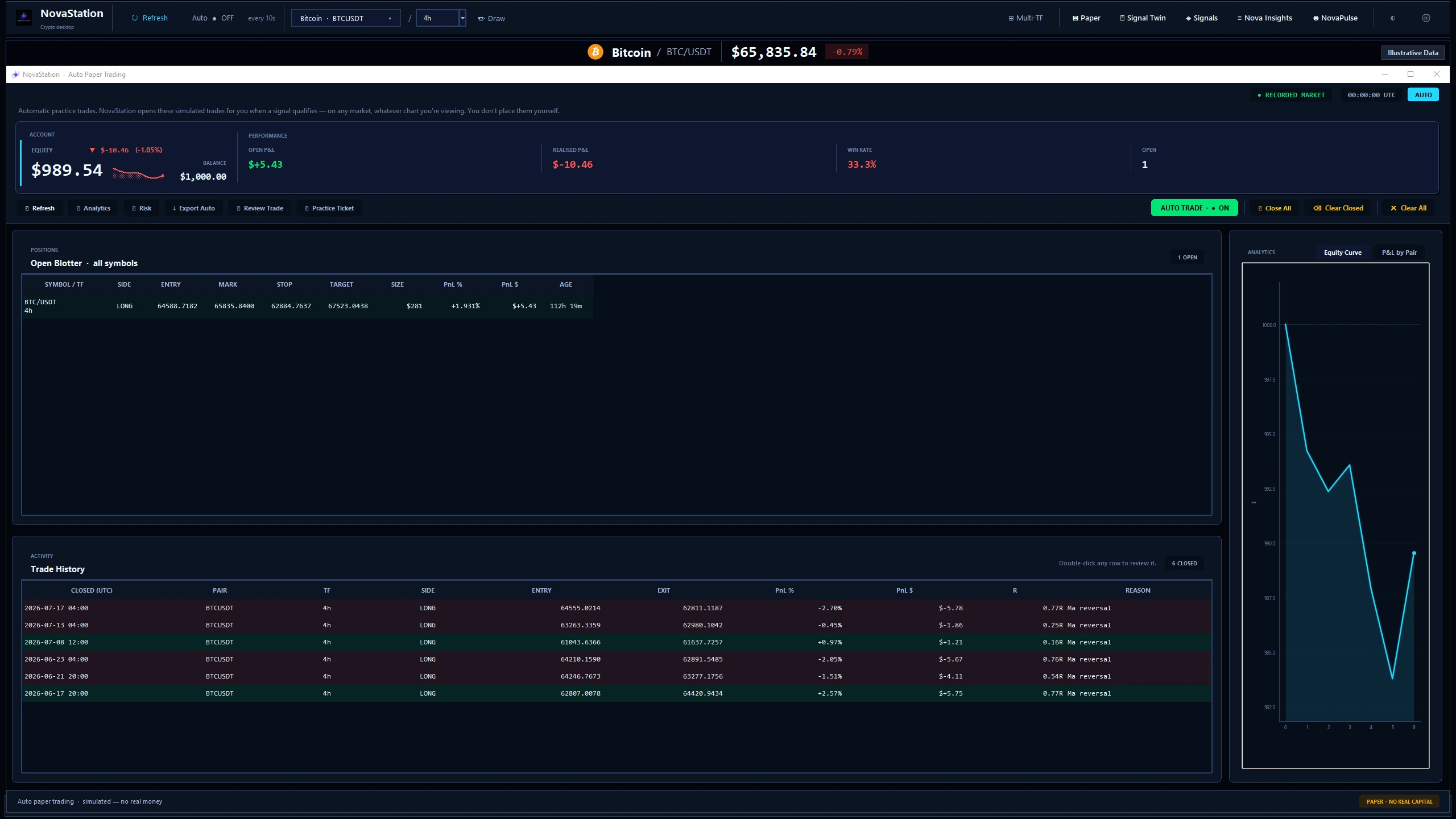
Task: Toggle the dark/light theme icon
Action: tap(1393, 18)
